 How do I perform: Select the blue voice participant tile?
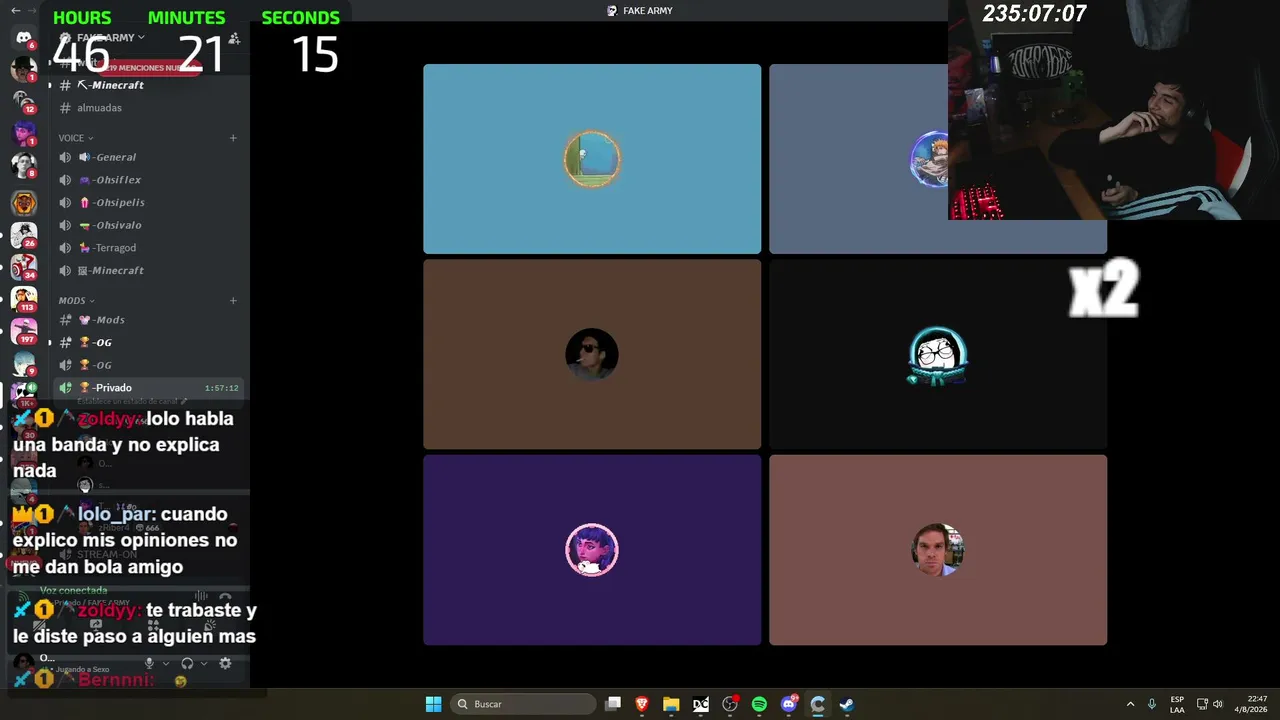click(x=592, y=159)
